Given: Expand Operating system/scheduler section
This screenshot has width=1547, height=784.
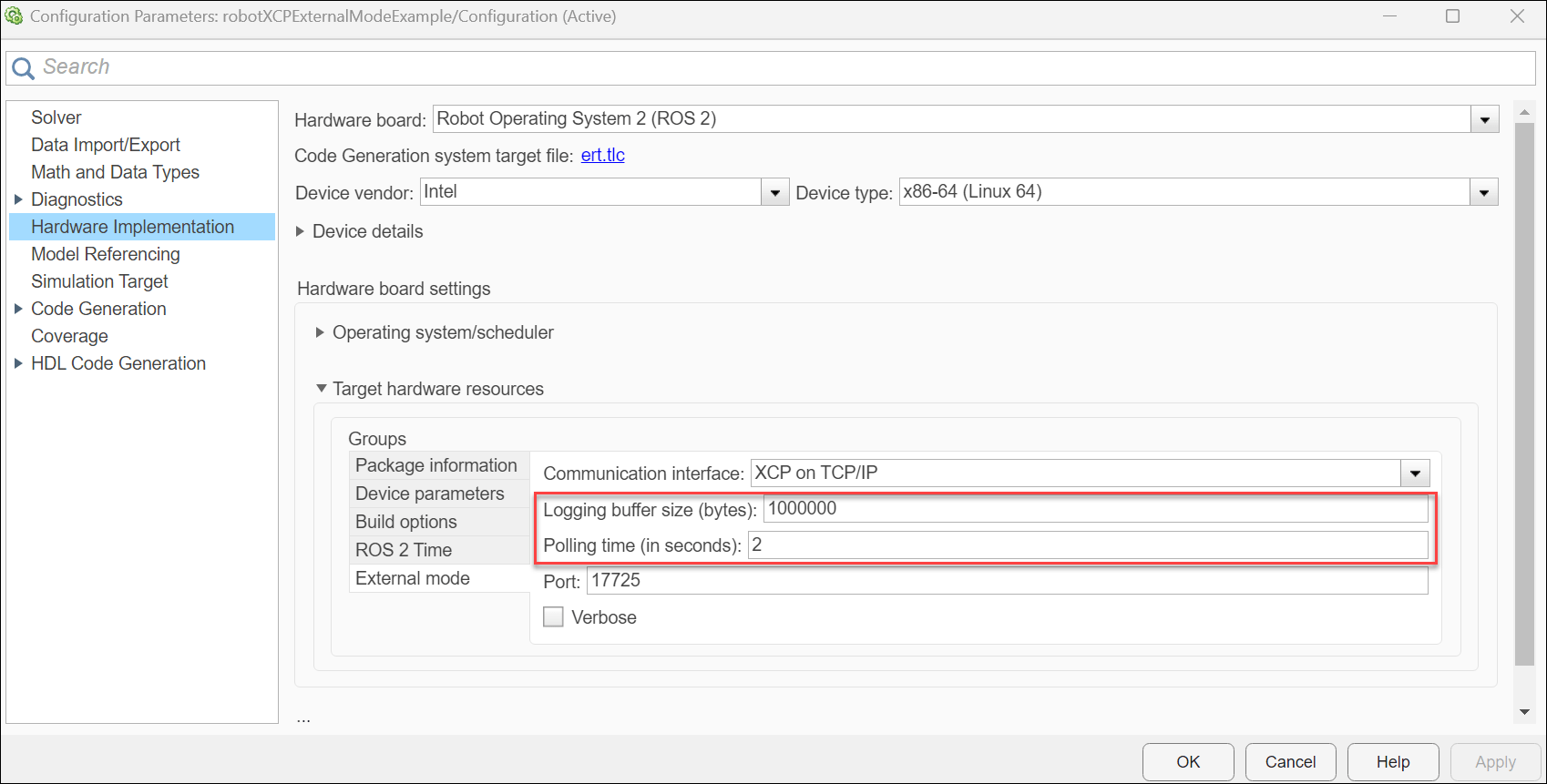Looking at the screenshot, I should click(320, 332).
